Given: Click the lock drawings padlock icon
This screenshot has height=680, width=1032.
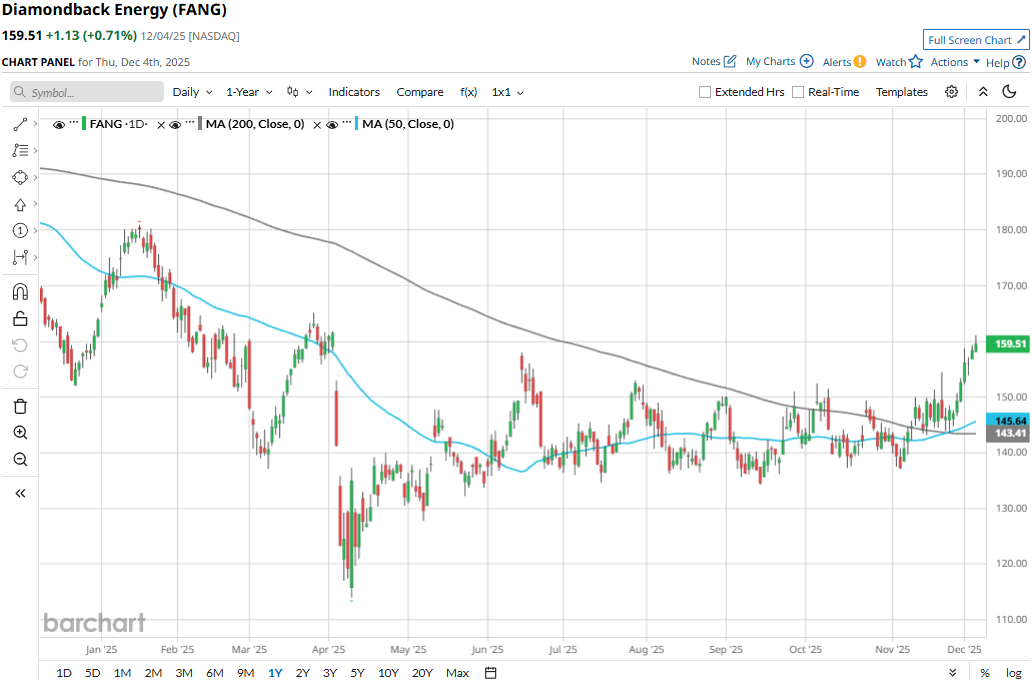Looking at the screenshot, I should click(x=20, y=319).
